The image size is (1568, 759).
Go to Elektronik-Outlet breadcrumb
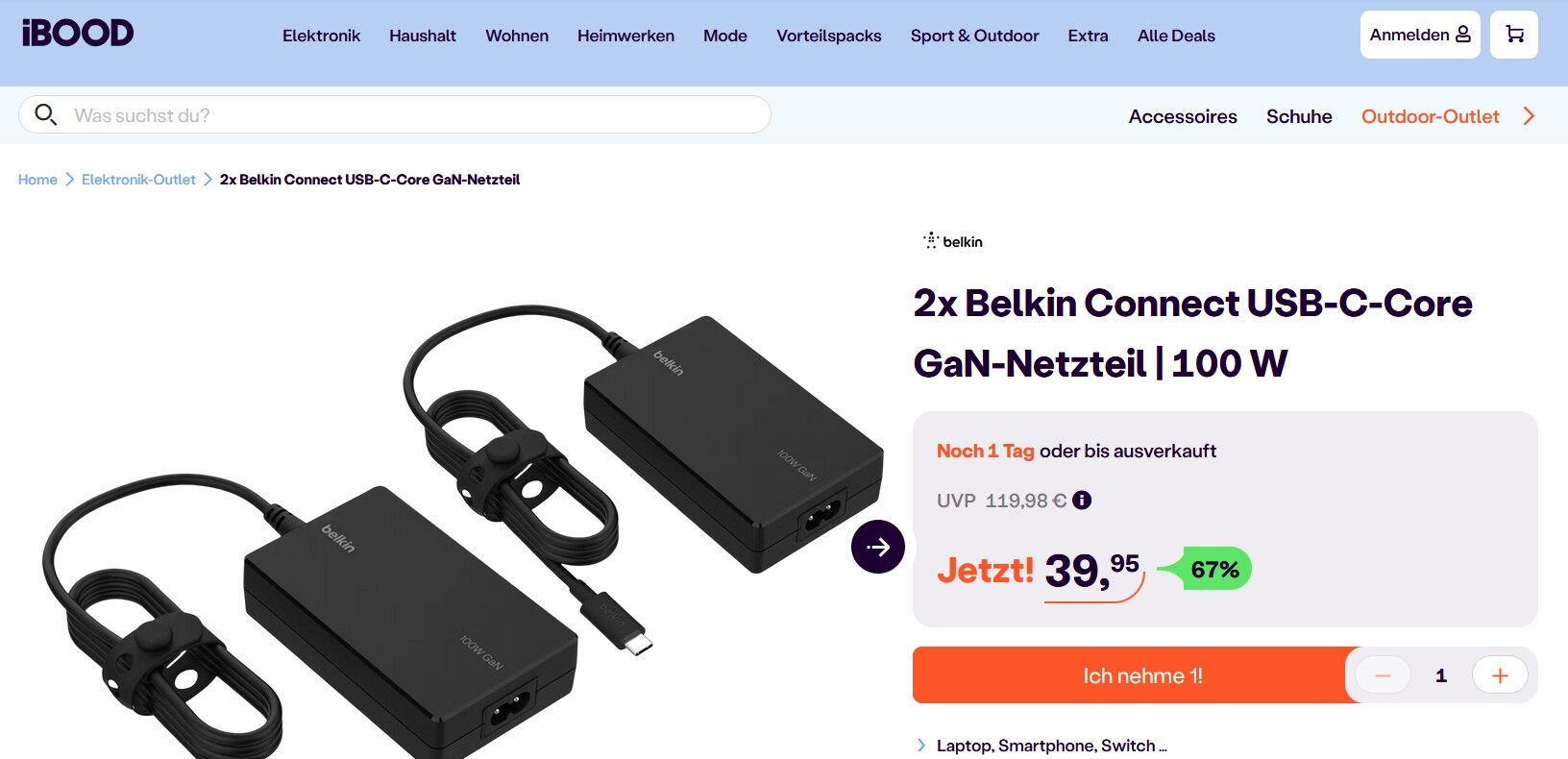[x=138, y=180]
